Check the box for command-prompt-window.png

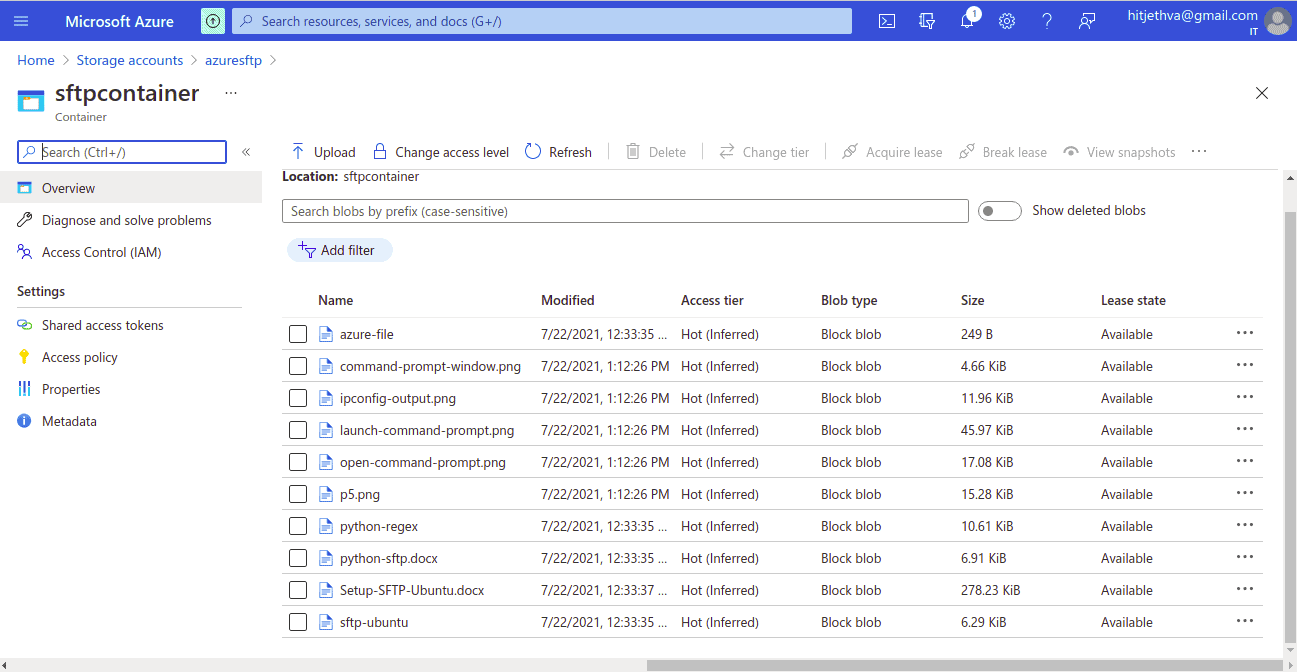(x=298, y=366)
